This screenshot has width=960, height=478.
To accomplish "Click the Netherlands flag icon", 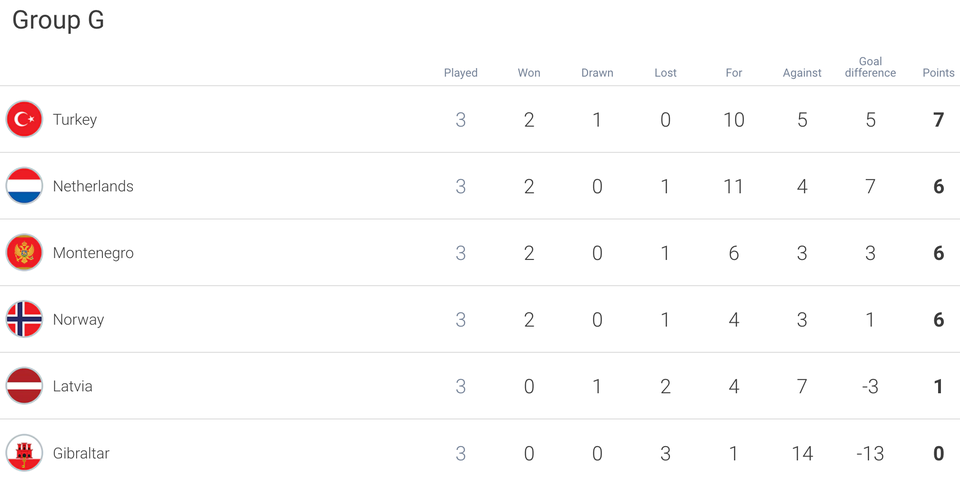I will tap(24, 186).
